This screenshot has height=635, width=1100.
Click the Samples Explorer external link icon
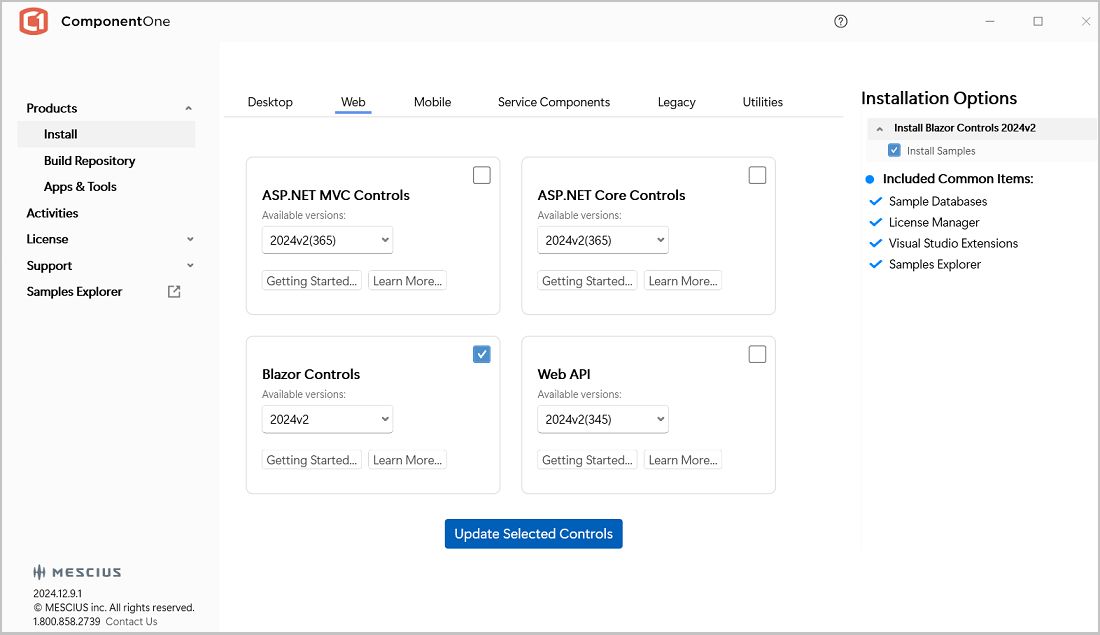point(174,292)
